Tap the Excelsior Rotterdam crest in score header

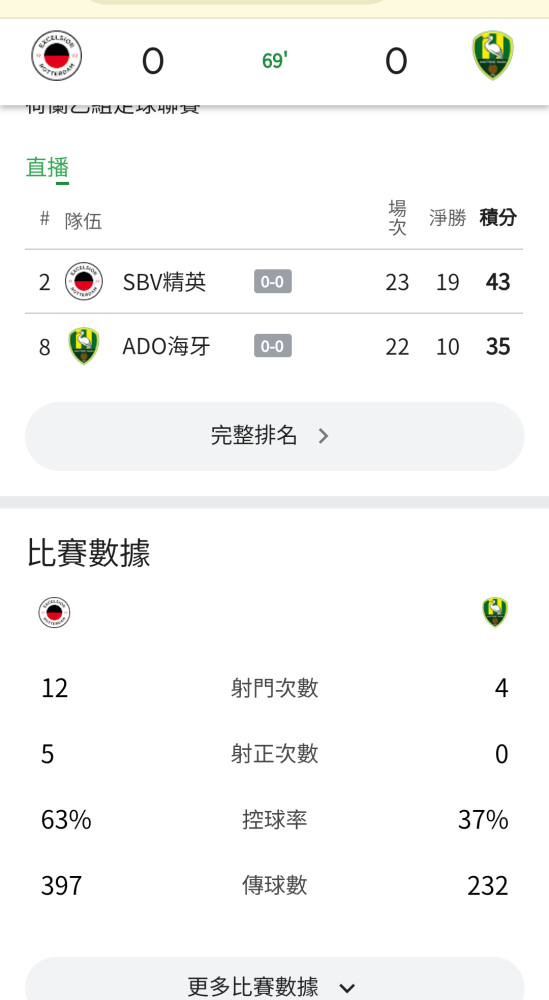click(x=57, y=56)
